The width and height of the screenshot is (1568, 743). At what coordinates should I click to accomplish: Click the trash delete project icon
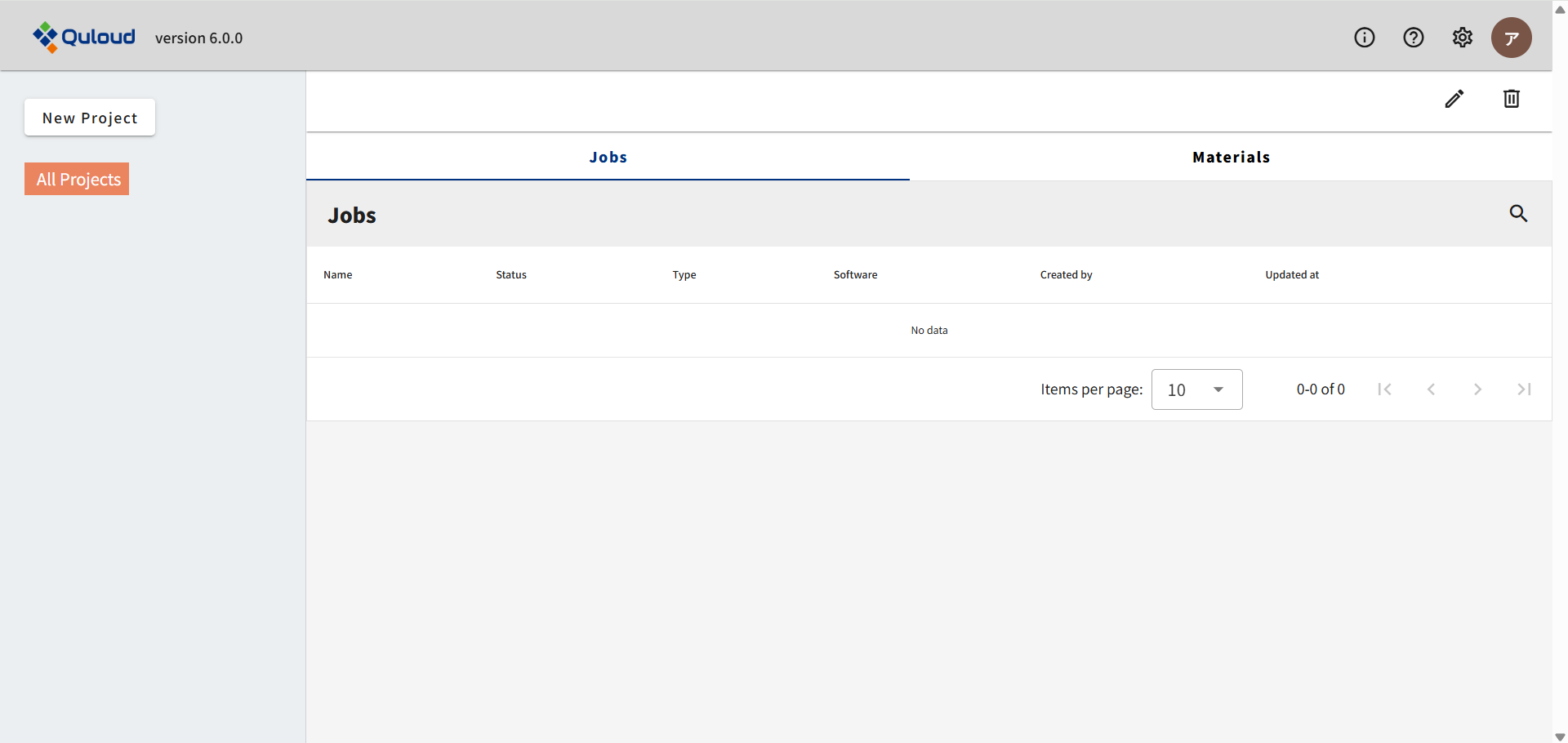(x=1511, y=99)
